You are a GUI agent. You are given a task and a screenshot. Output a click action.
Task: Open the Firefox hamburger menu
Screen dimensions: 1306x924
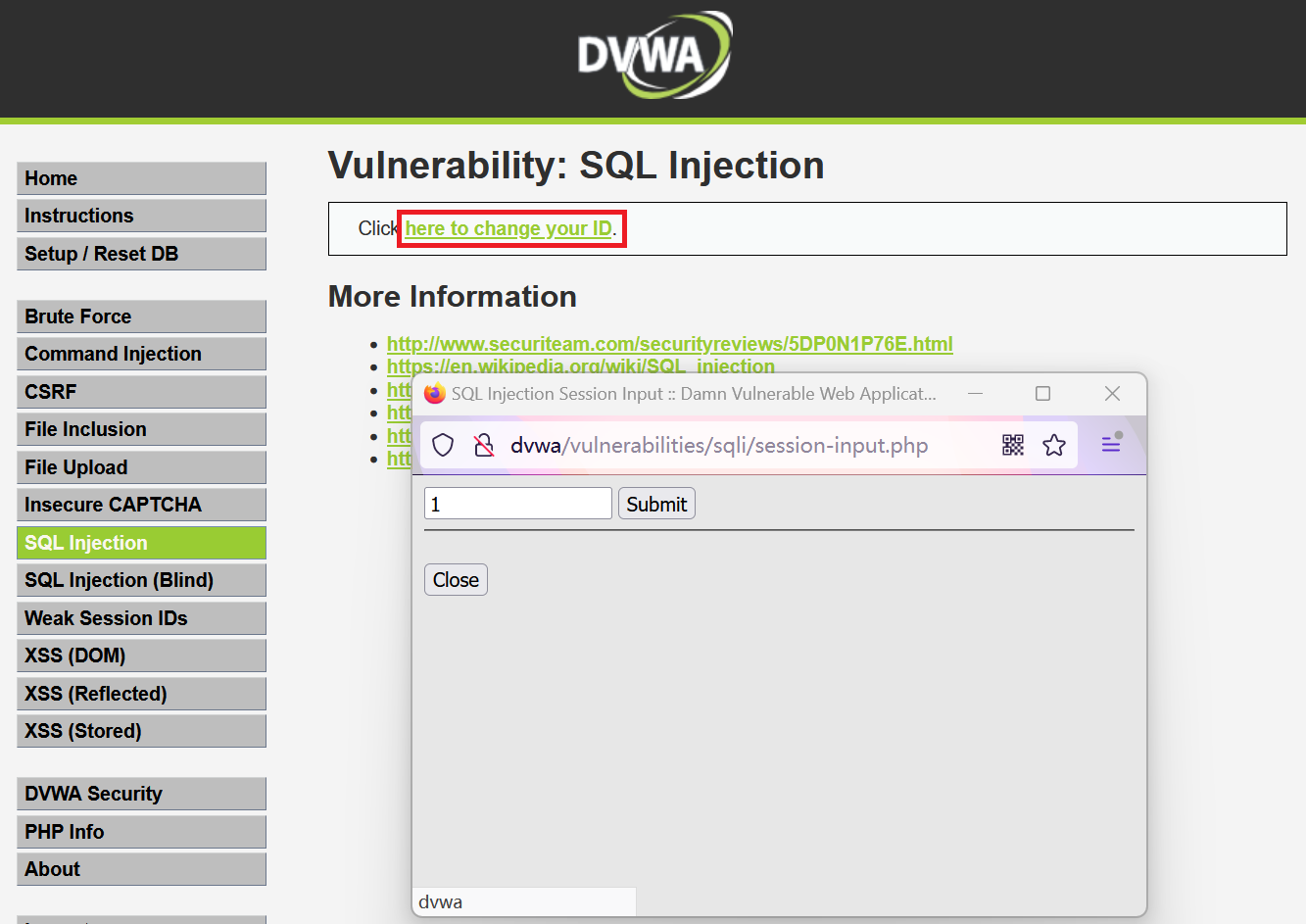(1110, 445)
